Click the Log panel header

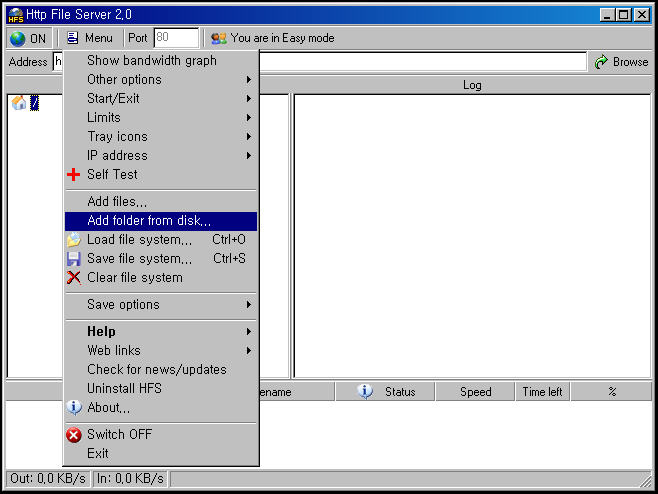(472, 85)
